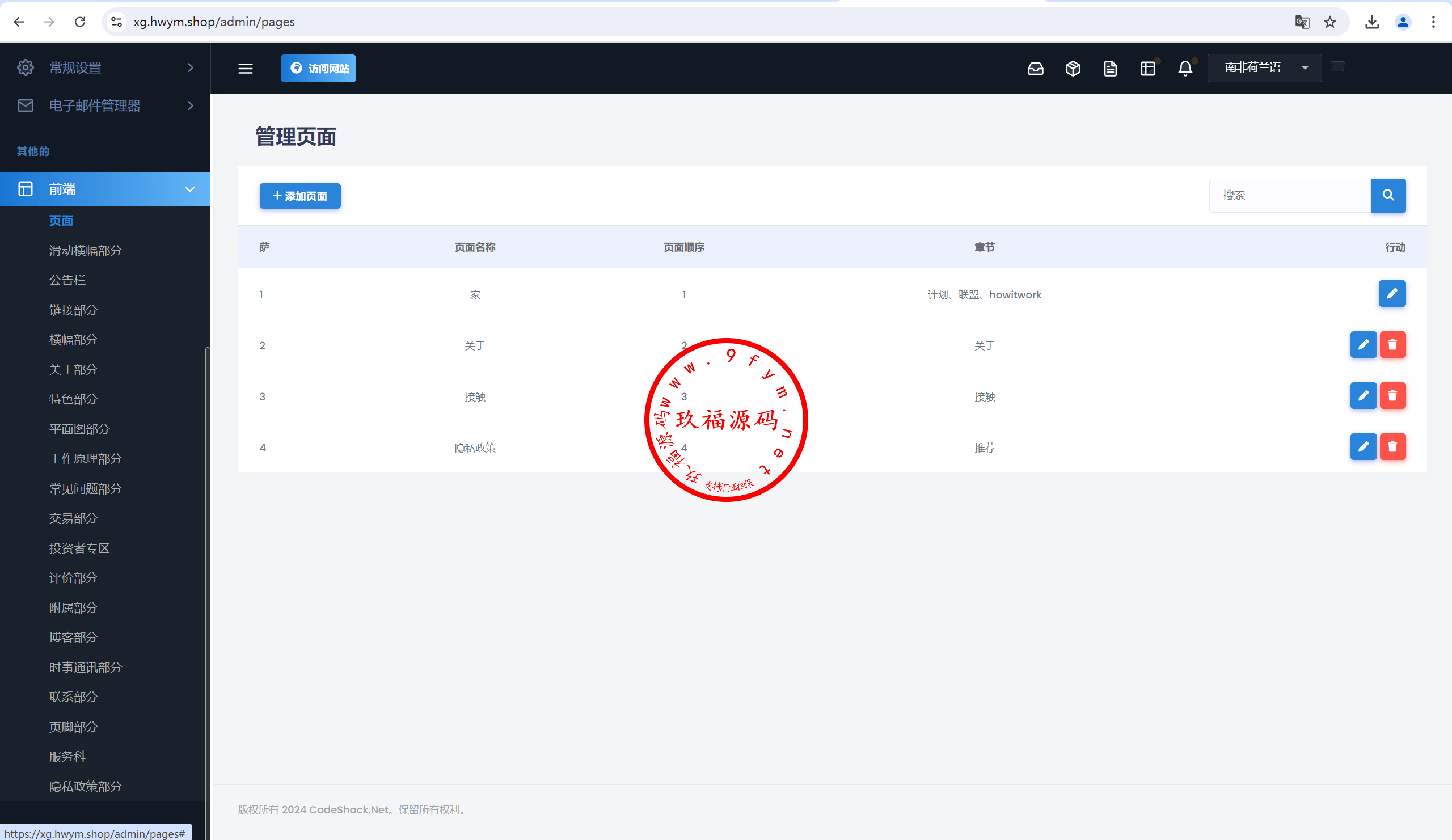Viewport: 1452px width, 840px height.
Task: Click the browser address bar URL
Action: pyautogui.click(x=214, y=22)
